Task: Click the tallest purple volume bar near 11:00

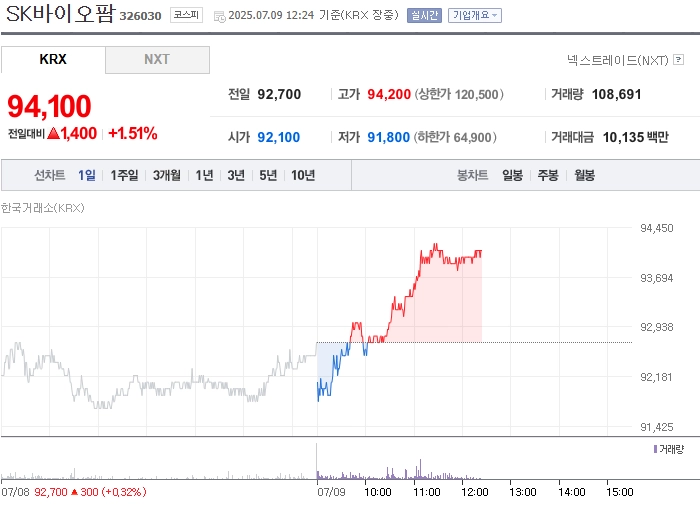Action: (x=420, y=469)
